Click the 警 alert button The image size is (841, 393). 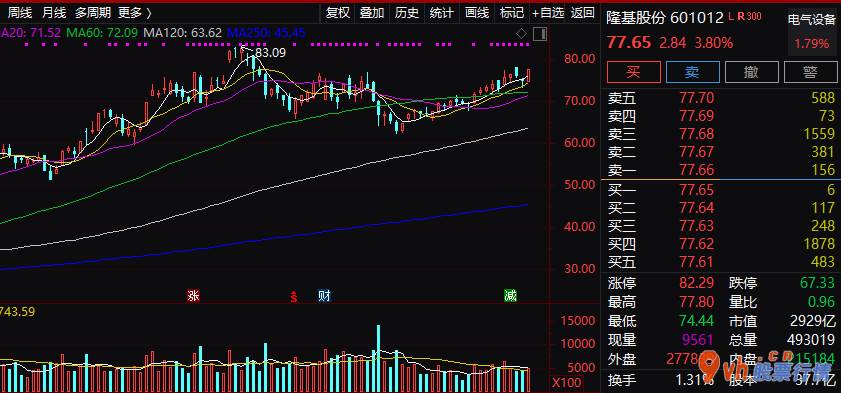click(811, 72)
